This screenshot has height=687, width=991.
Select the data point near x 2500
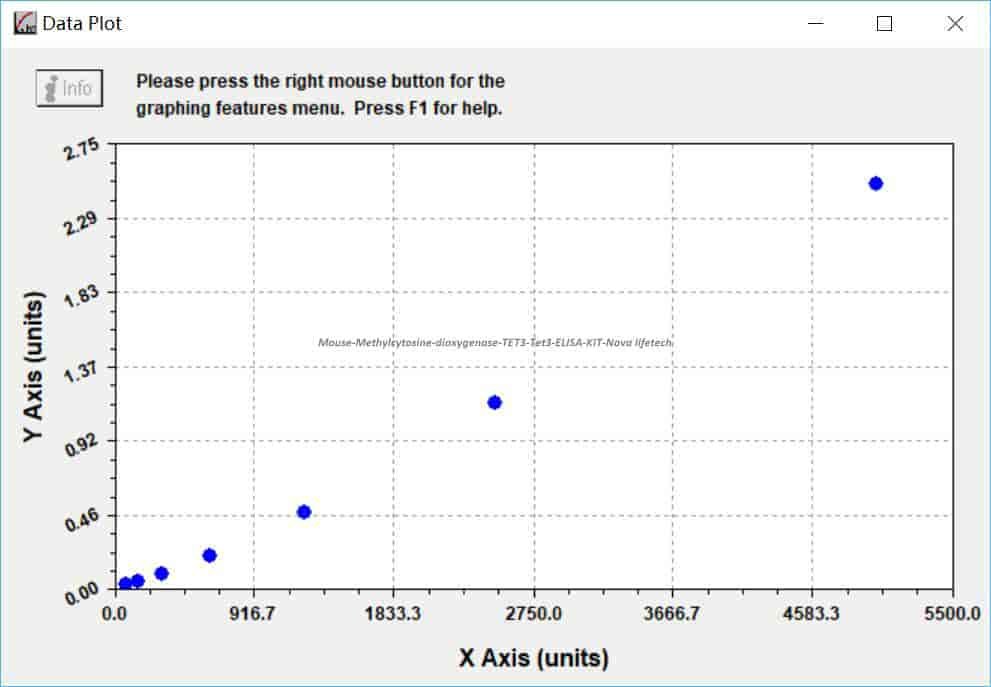(495, 402)
